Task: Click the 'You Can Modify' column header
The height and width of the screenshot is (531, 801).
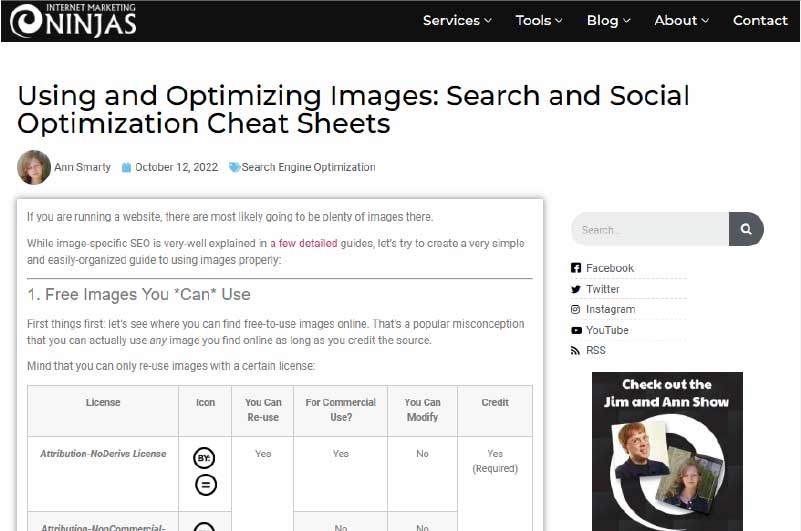Action: click(422, 410)
